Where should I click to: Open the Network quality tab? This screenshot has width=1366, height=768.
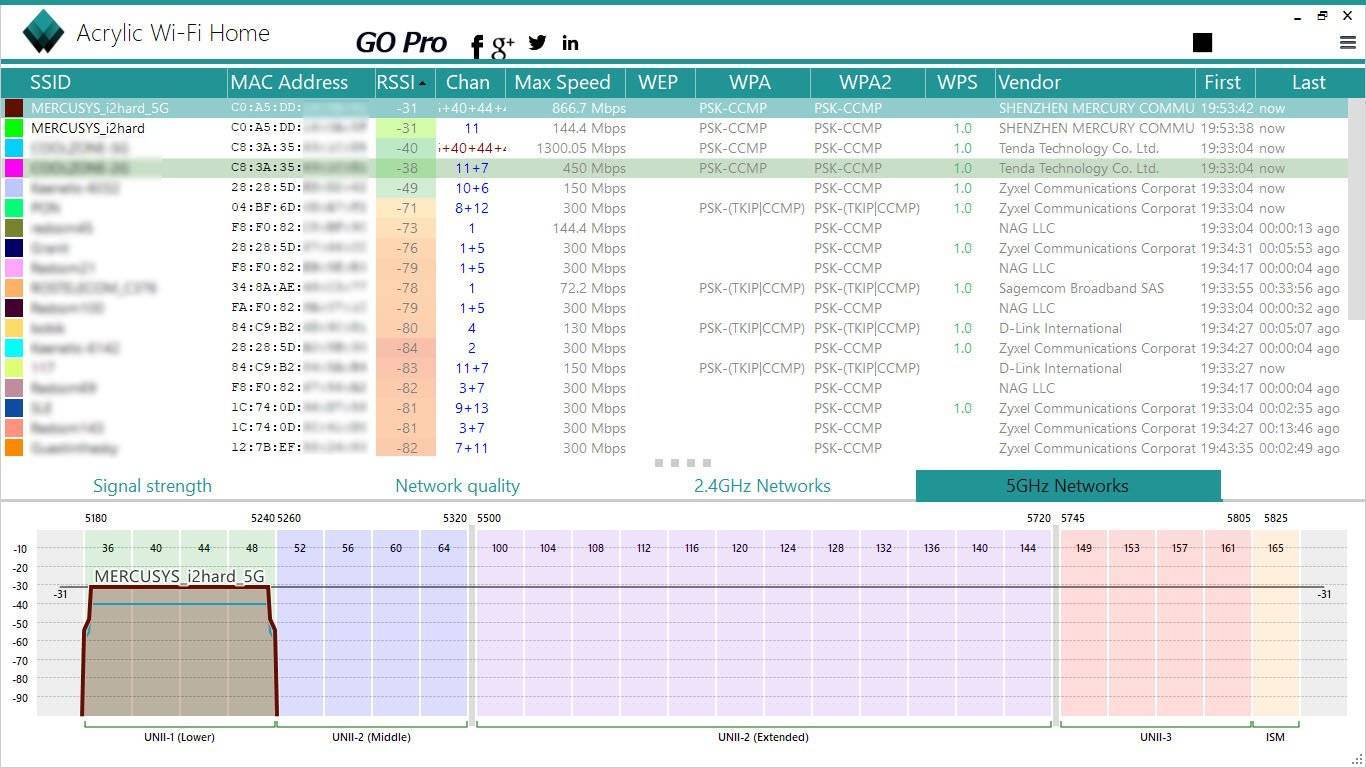pyautogui.click(x=457, y=486)
